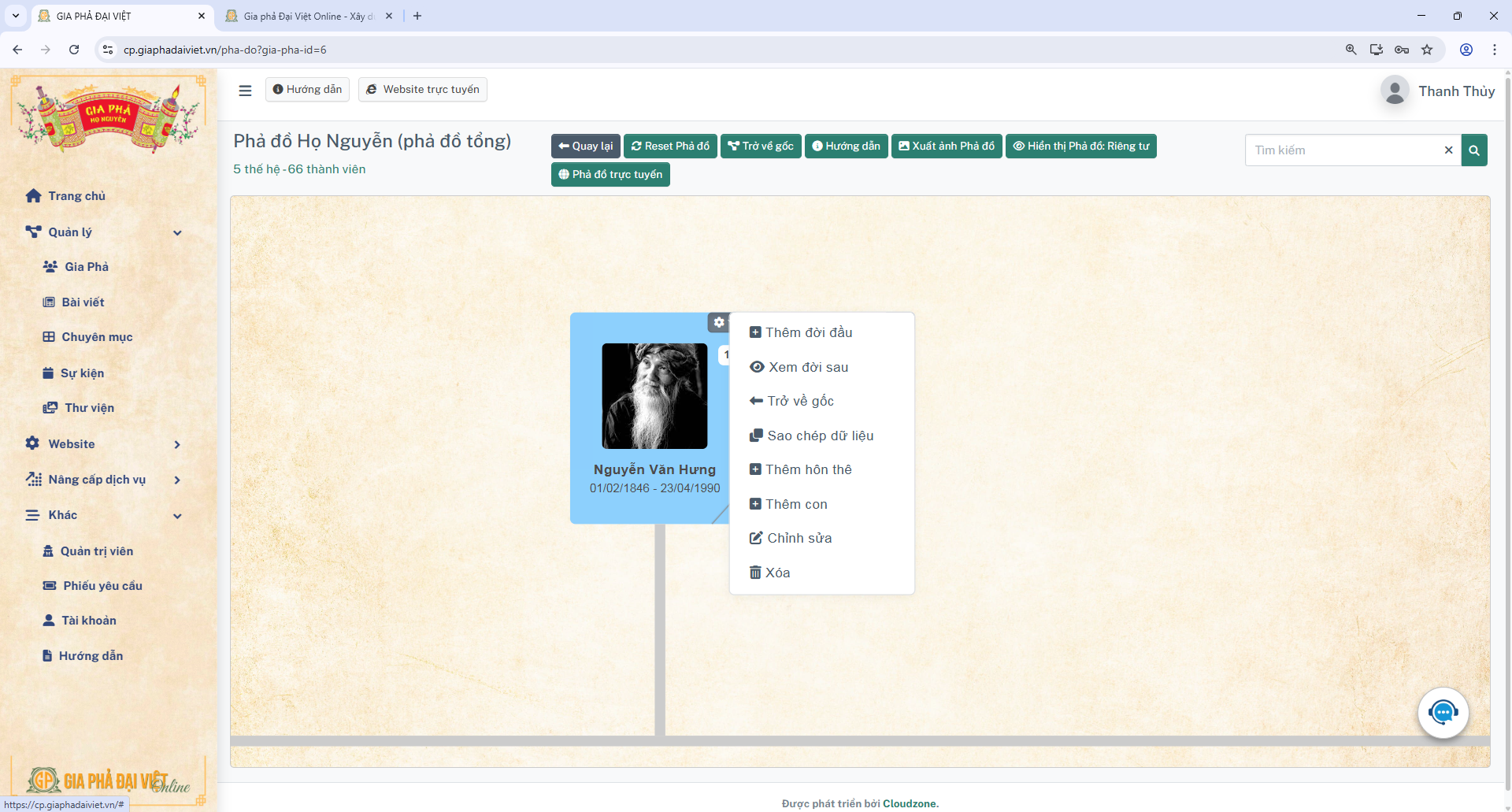Open the chat support bubble icon
Viewport: 1512px width, 812px height.
pyautogui.click(x=1443, y=713)
